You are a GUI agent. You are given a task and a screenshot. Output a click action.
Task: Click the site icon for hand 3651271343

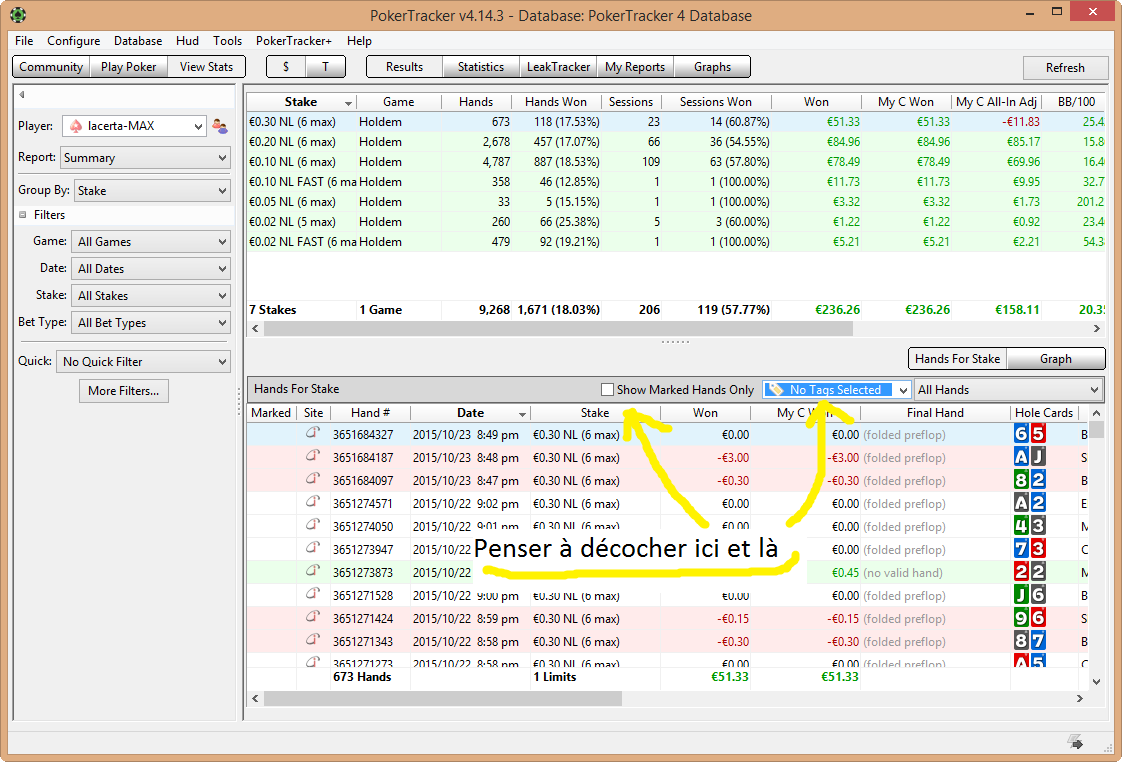click(x=313, y=640)
